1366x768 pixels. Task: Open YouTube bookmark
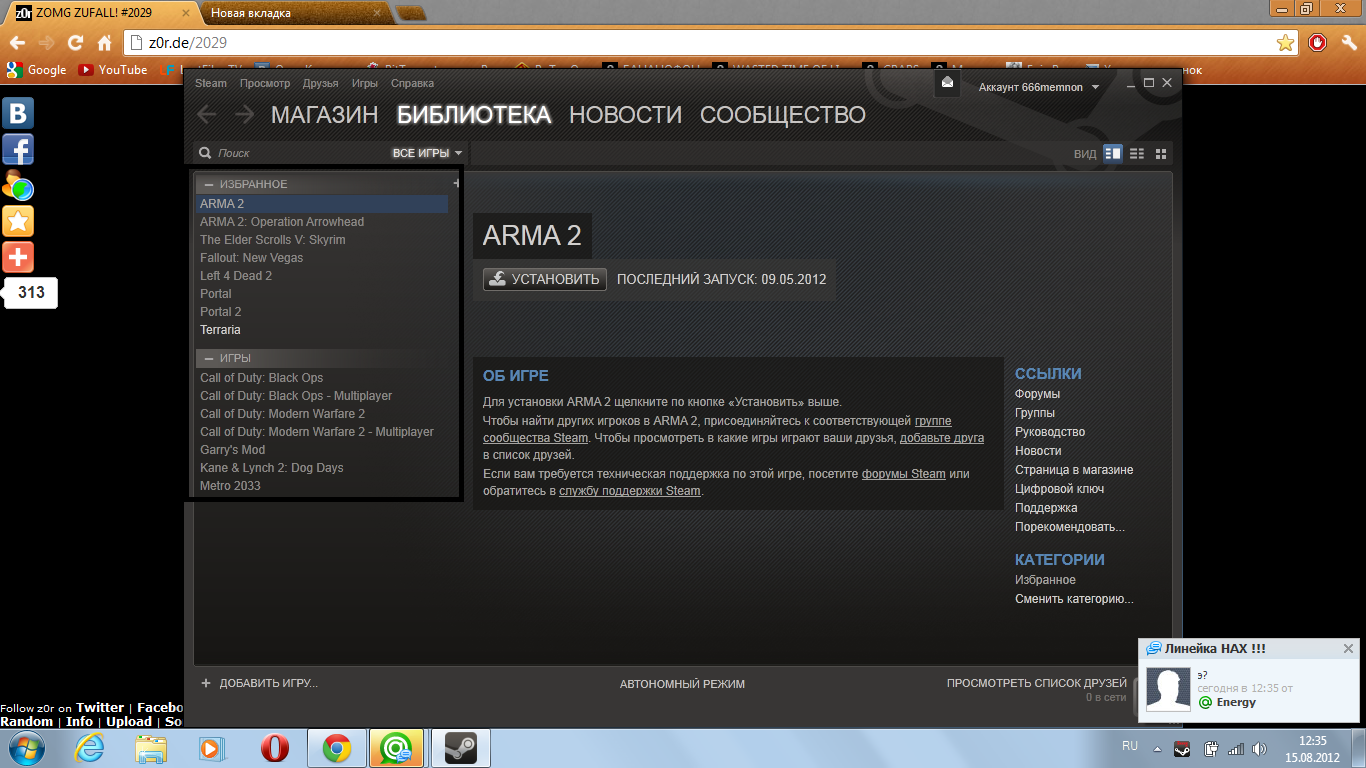[x=113, y=70]
